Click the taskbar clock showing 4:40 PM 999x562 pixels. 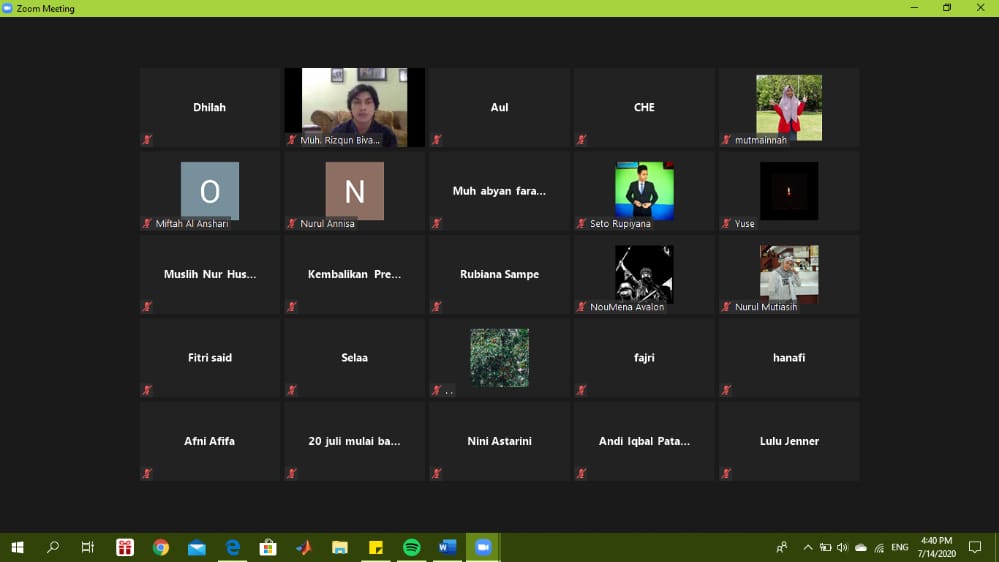coord(938,547)
